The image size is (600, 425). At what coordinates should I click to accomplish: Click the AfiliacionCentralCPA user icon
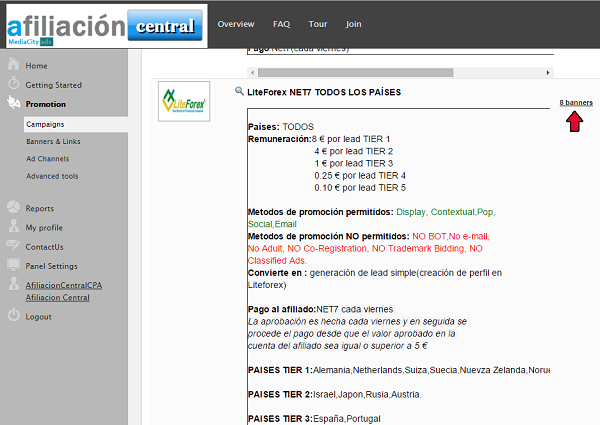pos(13,284)
